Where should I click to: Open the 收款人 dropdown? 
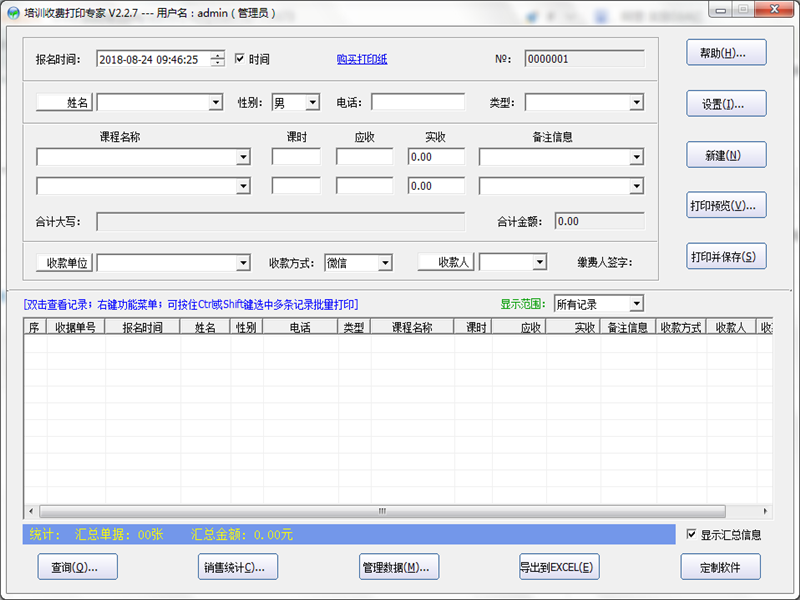(539, 262)
